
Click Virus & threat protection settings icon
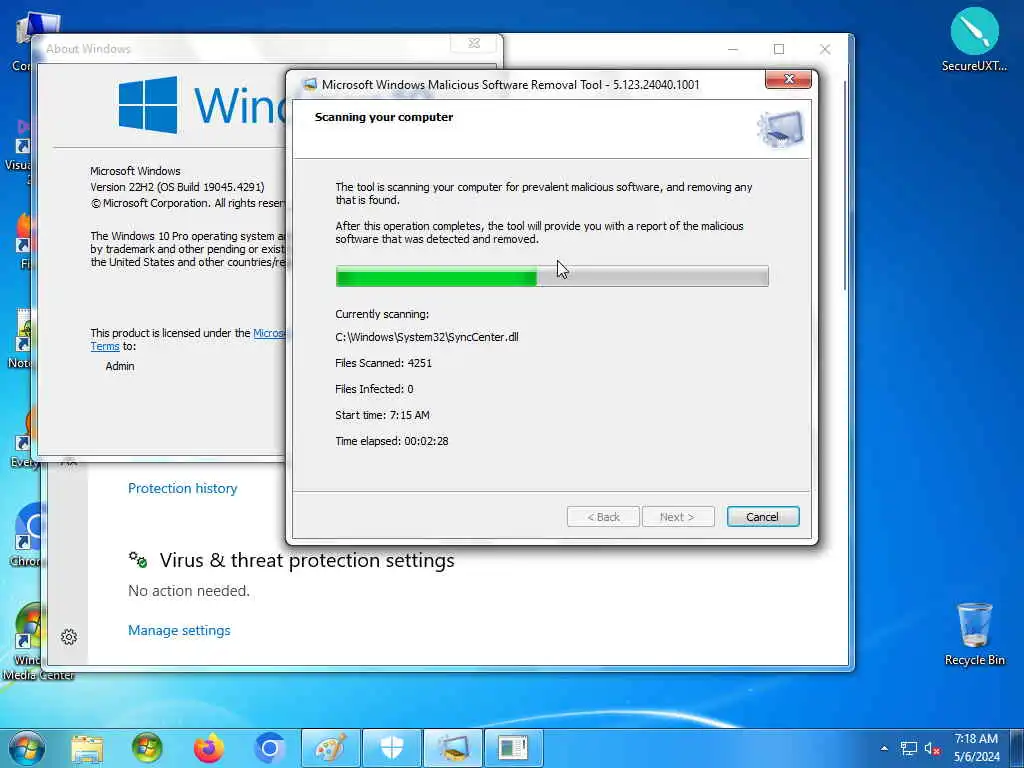pyautogui.click(x=138, y=560)
